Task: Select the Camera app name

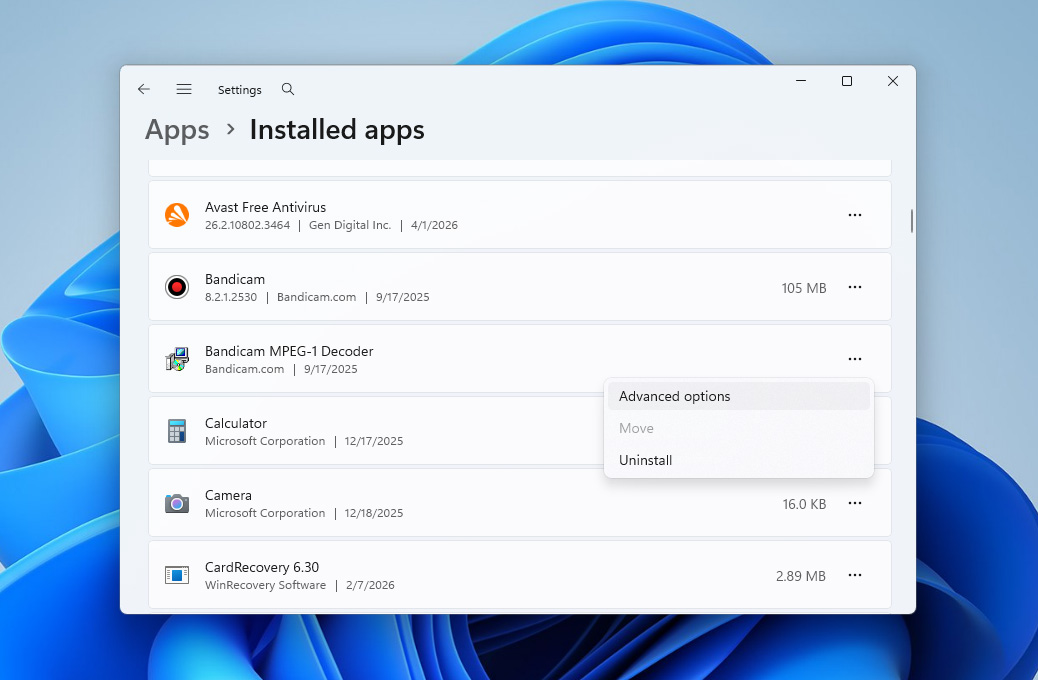Action: click(x=228, y=495)
